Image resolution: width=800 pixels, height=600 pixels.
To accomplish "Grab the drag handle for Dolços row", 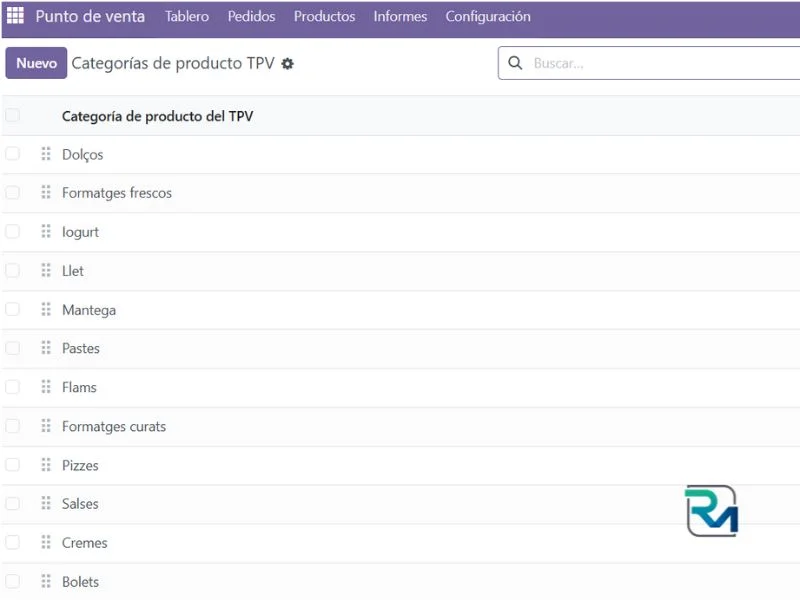I will [x=46, y=154].
